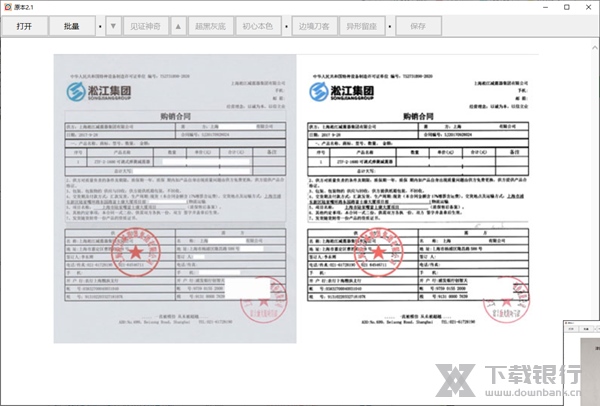Click the original gray-background contract image
Viewport: 600px width, 406px height.
tap(175, 199)
